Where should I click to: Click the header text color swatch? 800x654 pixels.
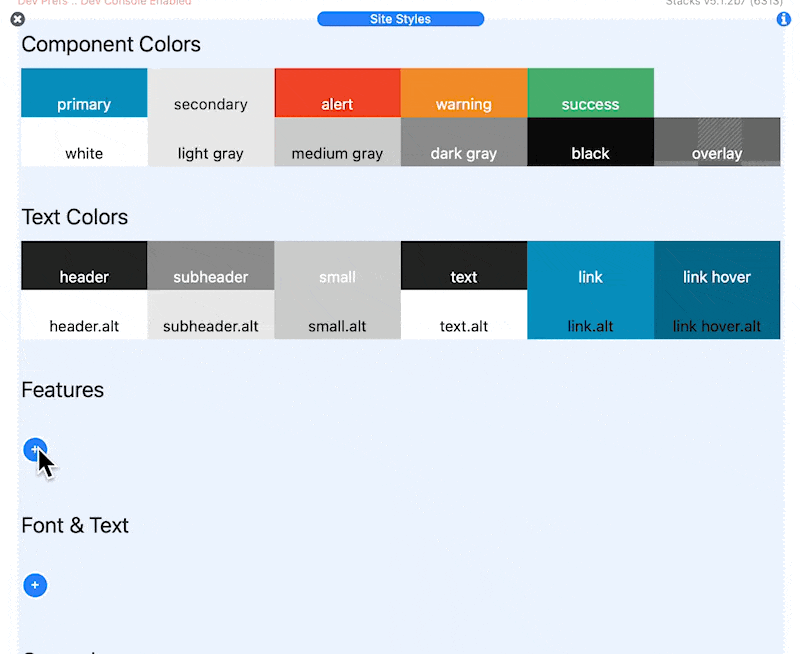click(84, 266)
